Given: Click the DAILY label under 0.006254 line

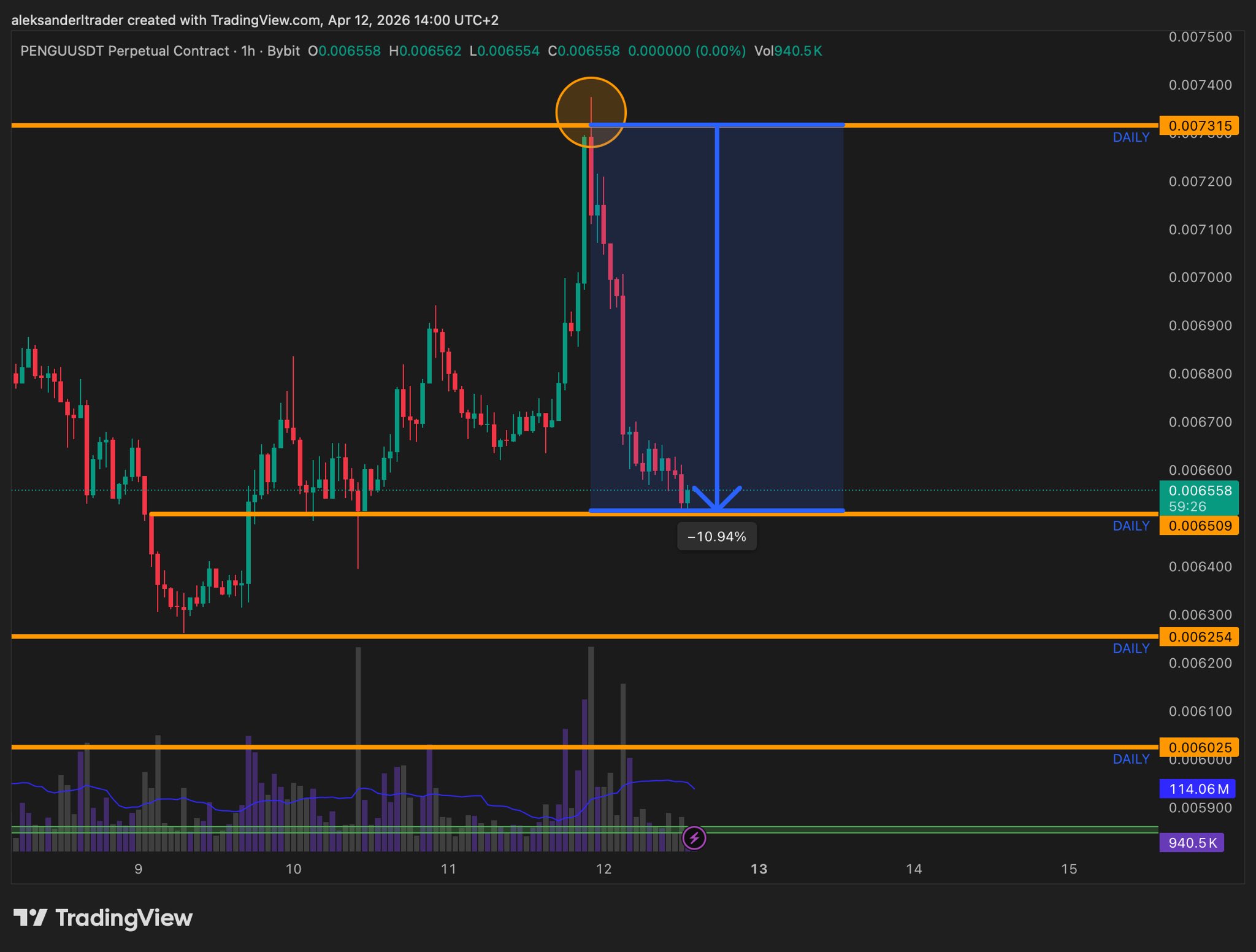Looking at the screenshot, I should click(1131, 648).
